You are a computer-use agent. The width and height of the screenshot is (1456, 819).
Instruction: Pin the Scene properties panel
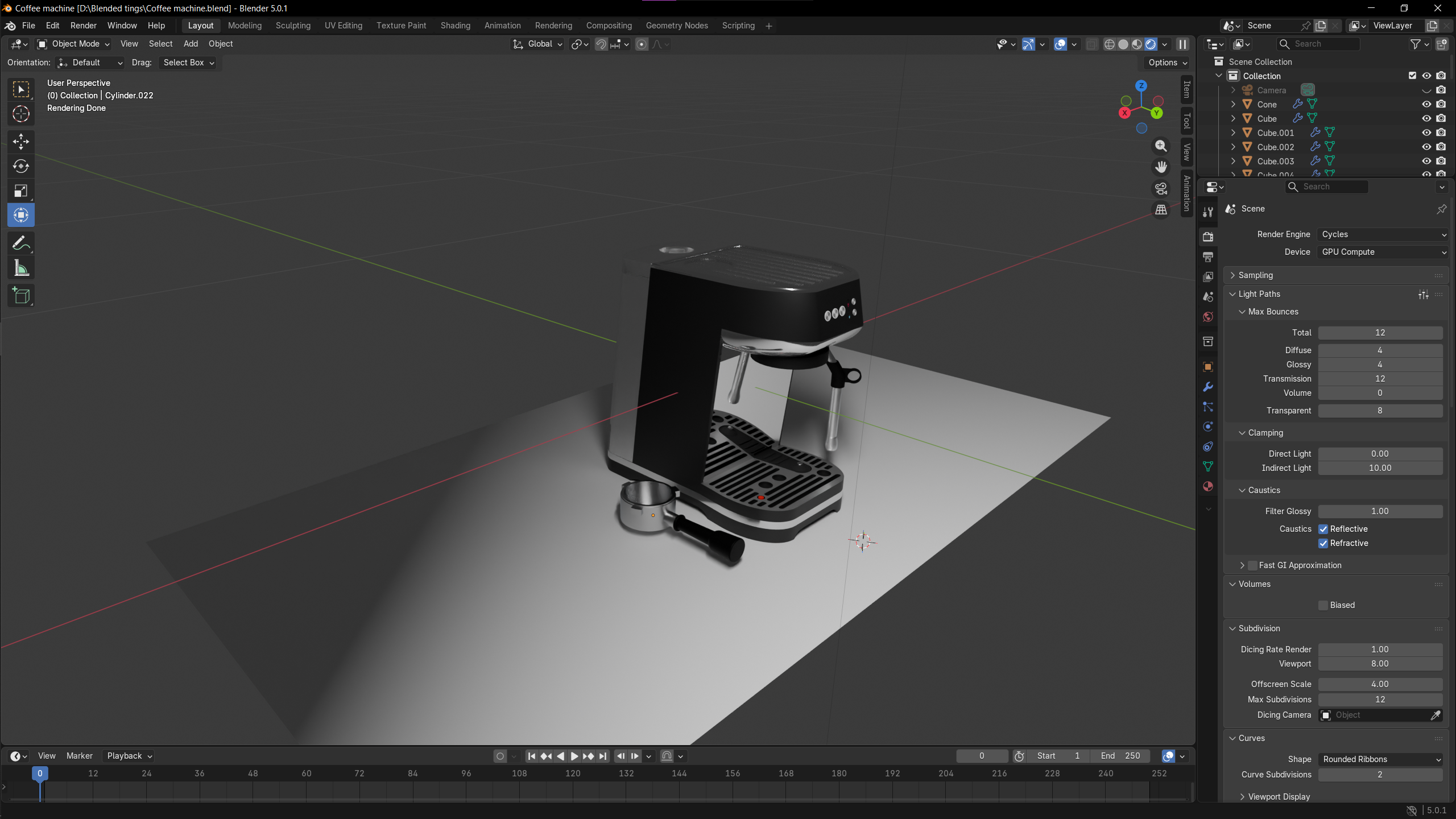point(1441,209)
